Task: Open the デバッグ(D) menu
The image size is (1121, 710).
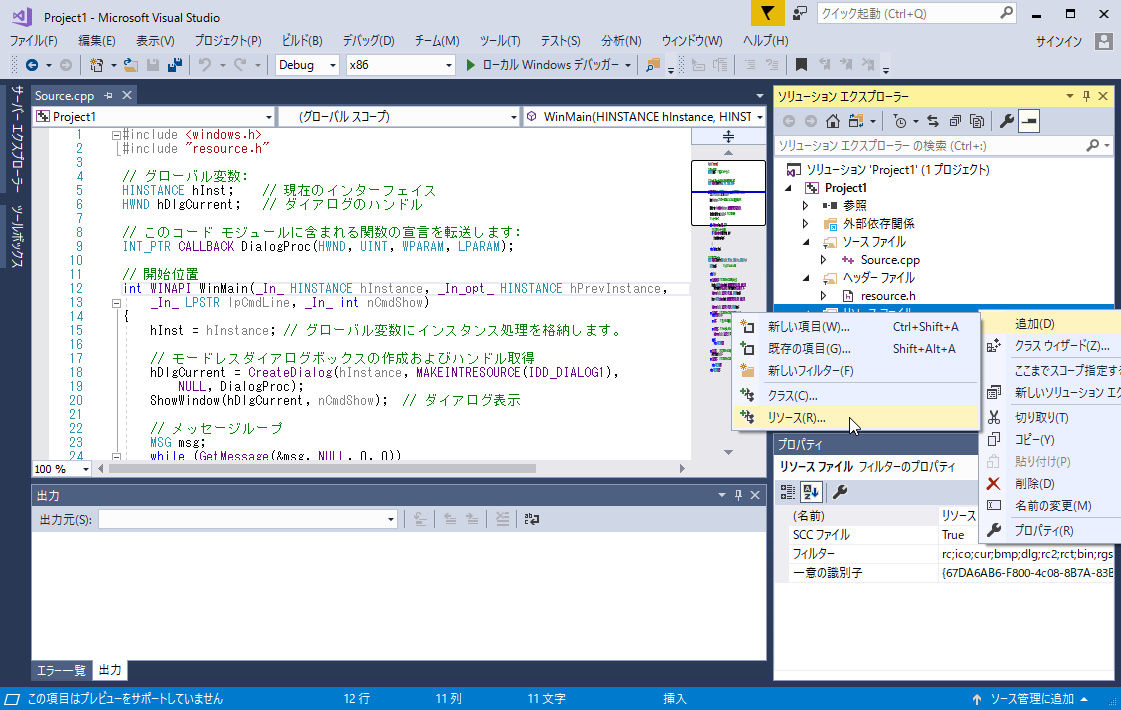Action: (x=368, y=41)
